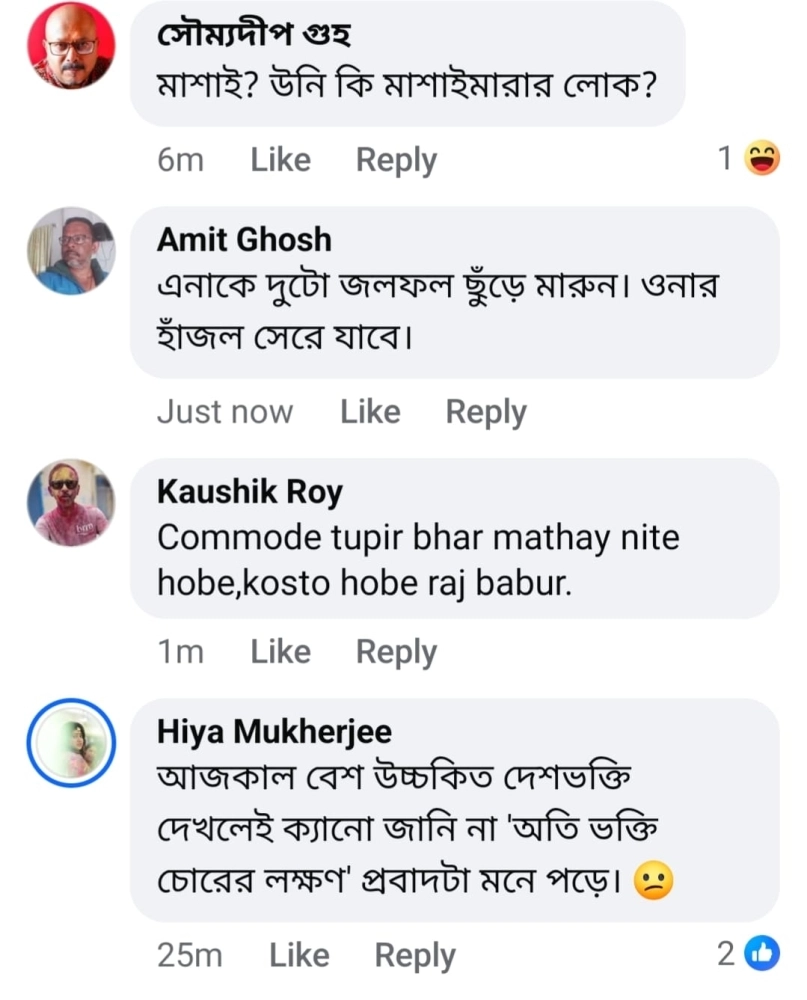Viewport: 807px width, 1000px height.
Task: Open Hiya Mukherjee's profile picture
Action: click(x=70, y=744)
